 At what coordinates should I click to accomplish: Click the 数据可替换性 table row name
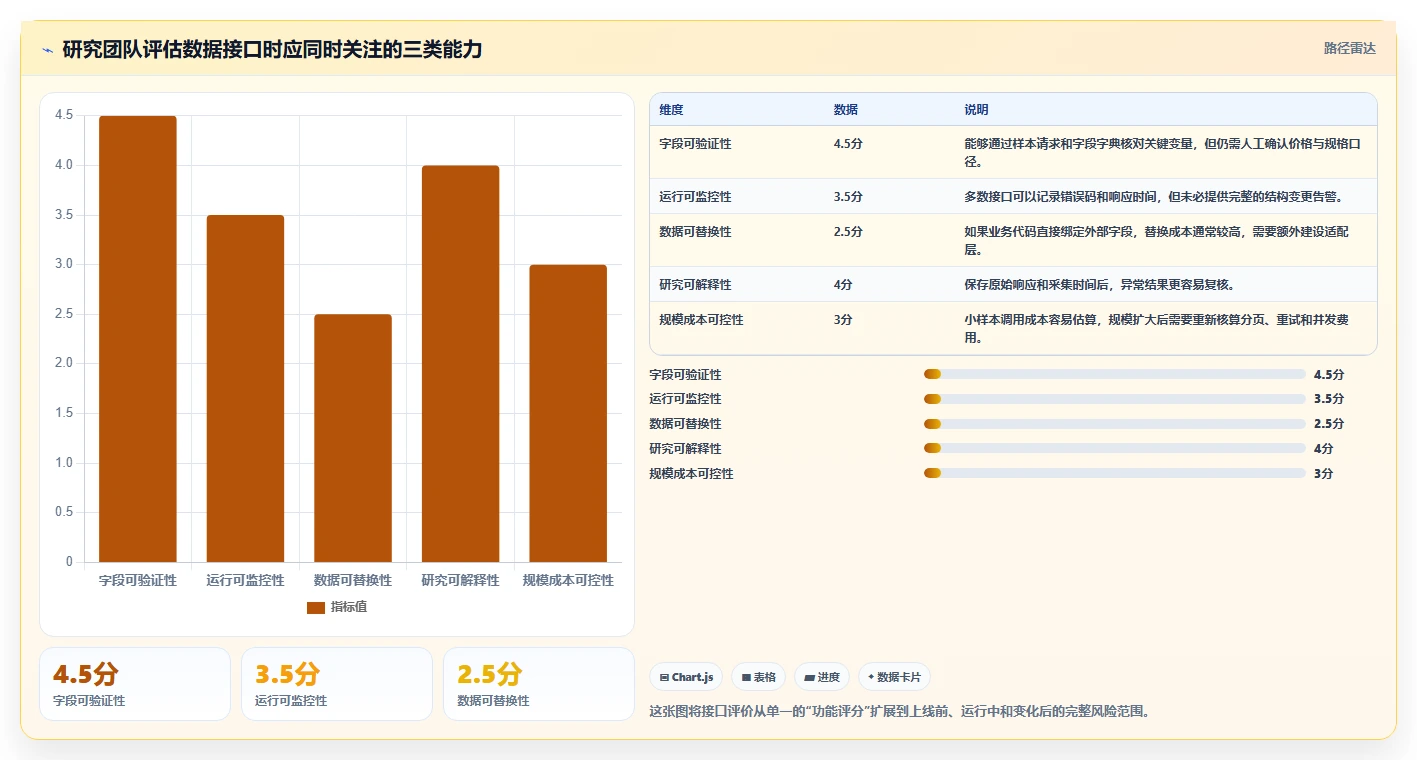click(x=696, y=232)
